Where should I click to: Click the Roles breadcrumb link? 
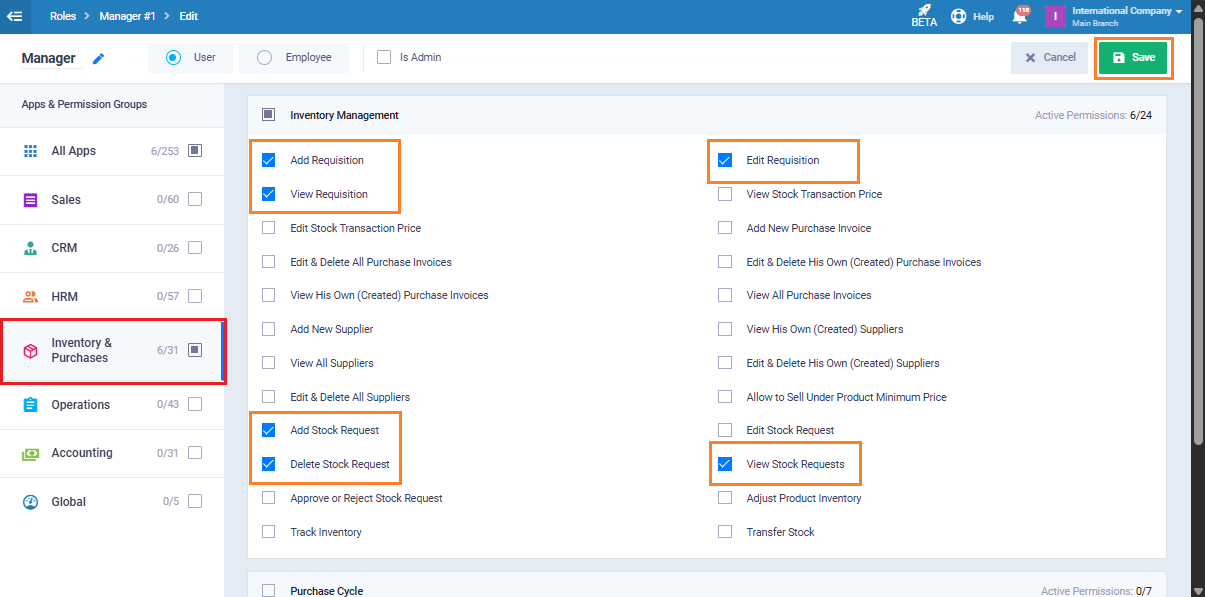63,16
